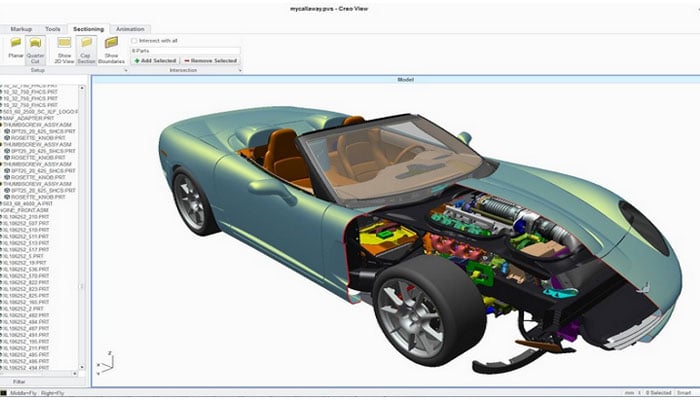Click the Remove Selected button
The width and height of the screenshot is (700, 400).
[210, 60]
